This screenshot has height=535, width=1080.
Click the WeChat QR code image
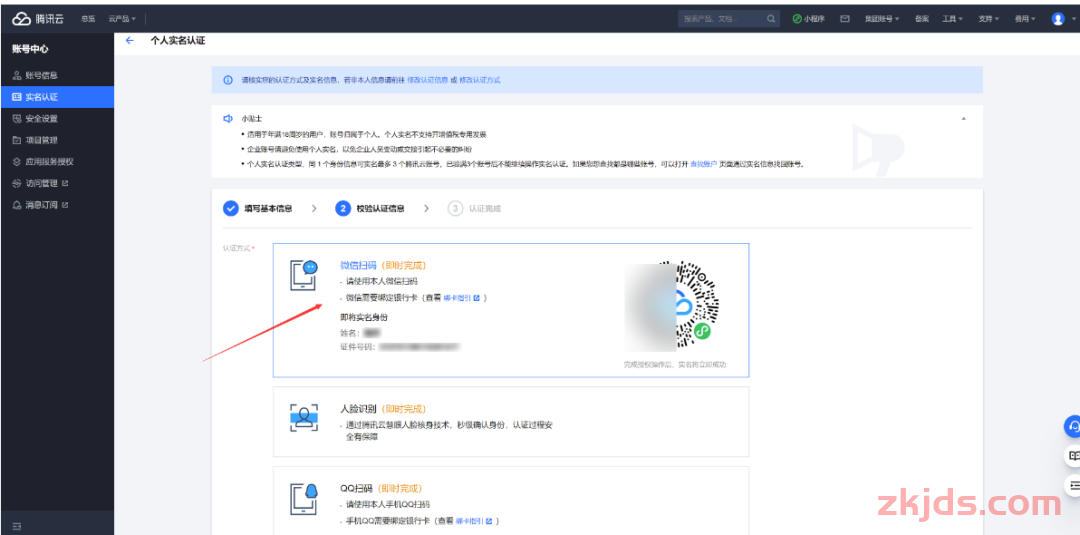point(673,305)
